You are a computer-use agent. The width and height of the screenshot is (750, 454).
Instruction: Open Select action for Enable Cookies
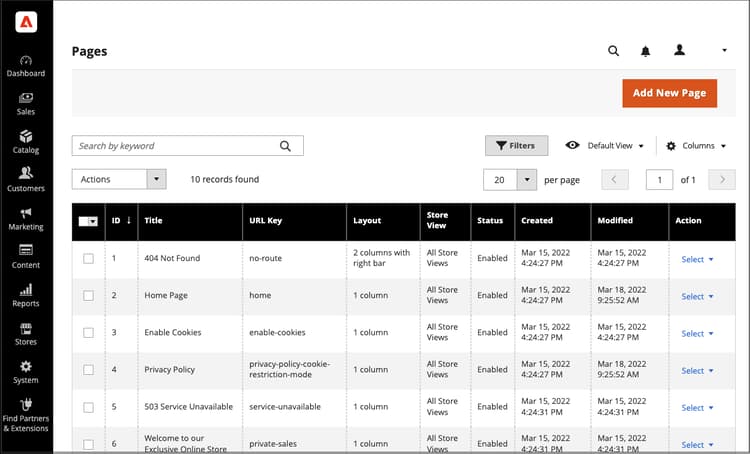697,333
